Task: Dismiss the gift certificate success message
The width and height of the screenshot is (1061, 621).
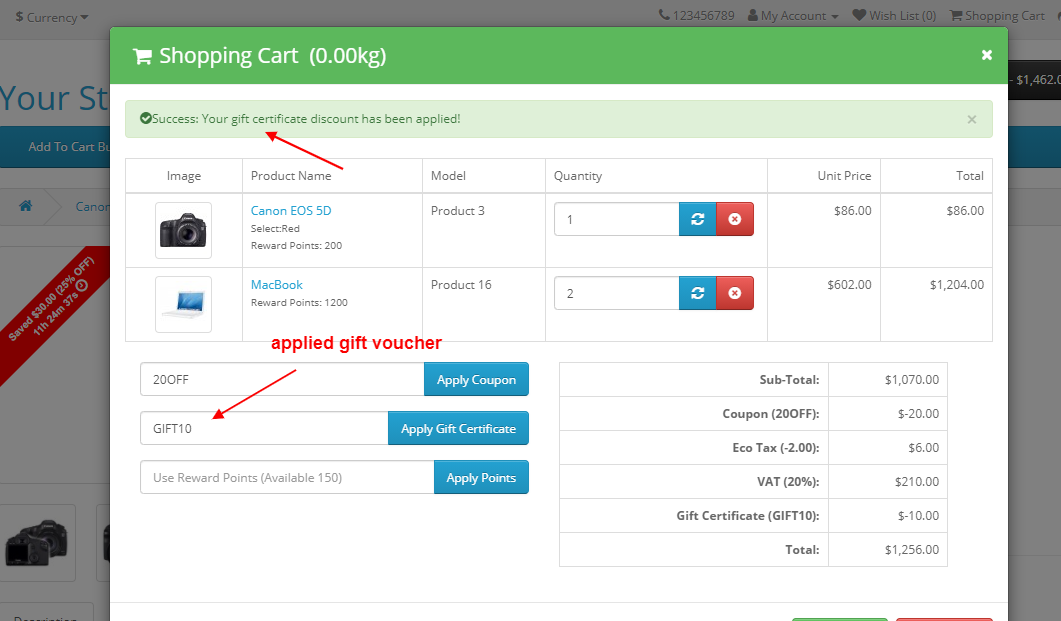Action: click(971, 119)
